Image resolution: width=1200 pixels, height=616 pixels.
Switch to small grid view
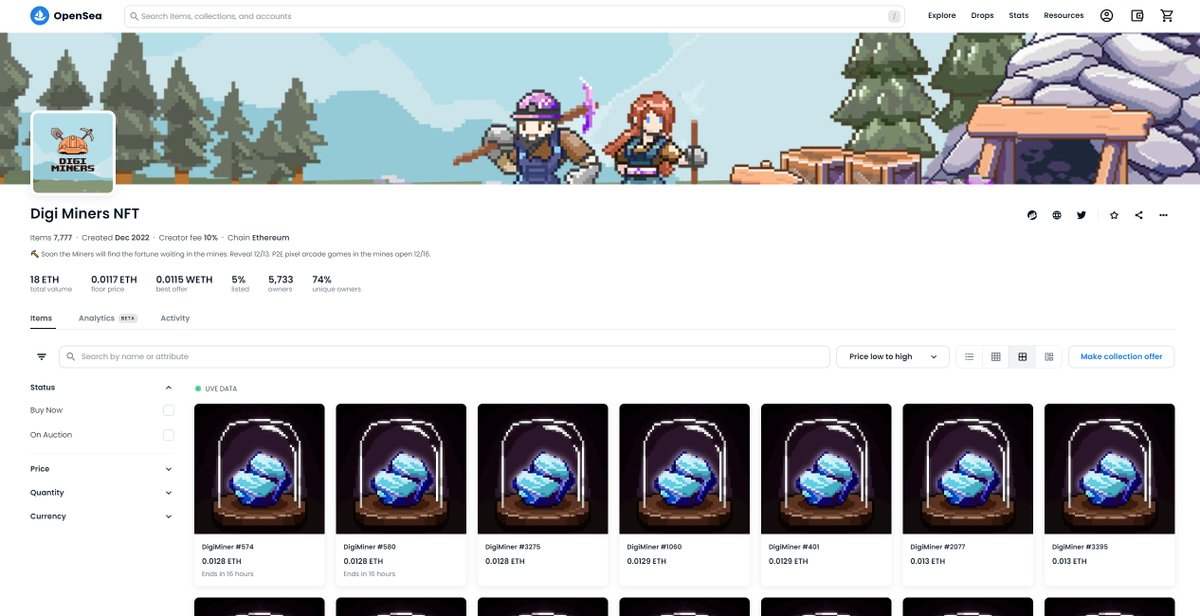996,357
